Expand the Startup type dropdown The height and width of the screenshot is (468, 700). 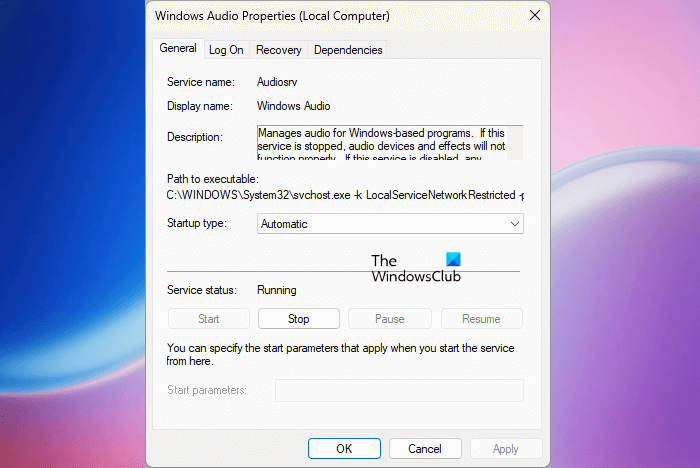point(390,225)
